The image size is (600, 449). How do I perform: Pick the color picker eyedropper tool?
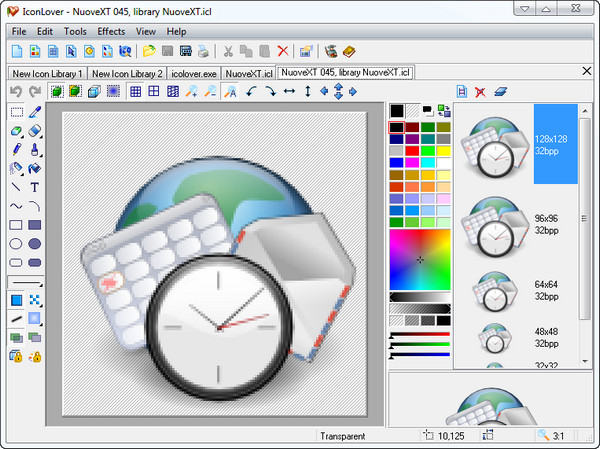pyautogui.click(x=35, y=112)
